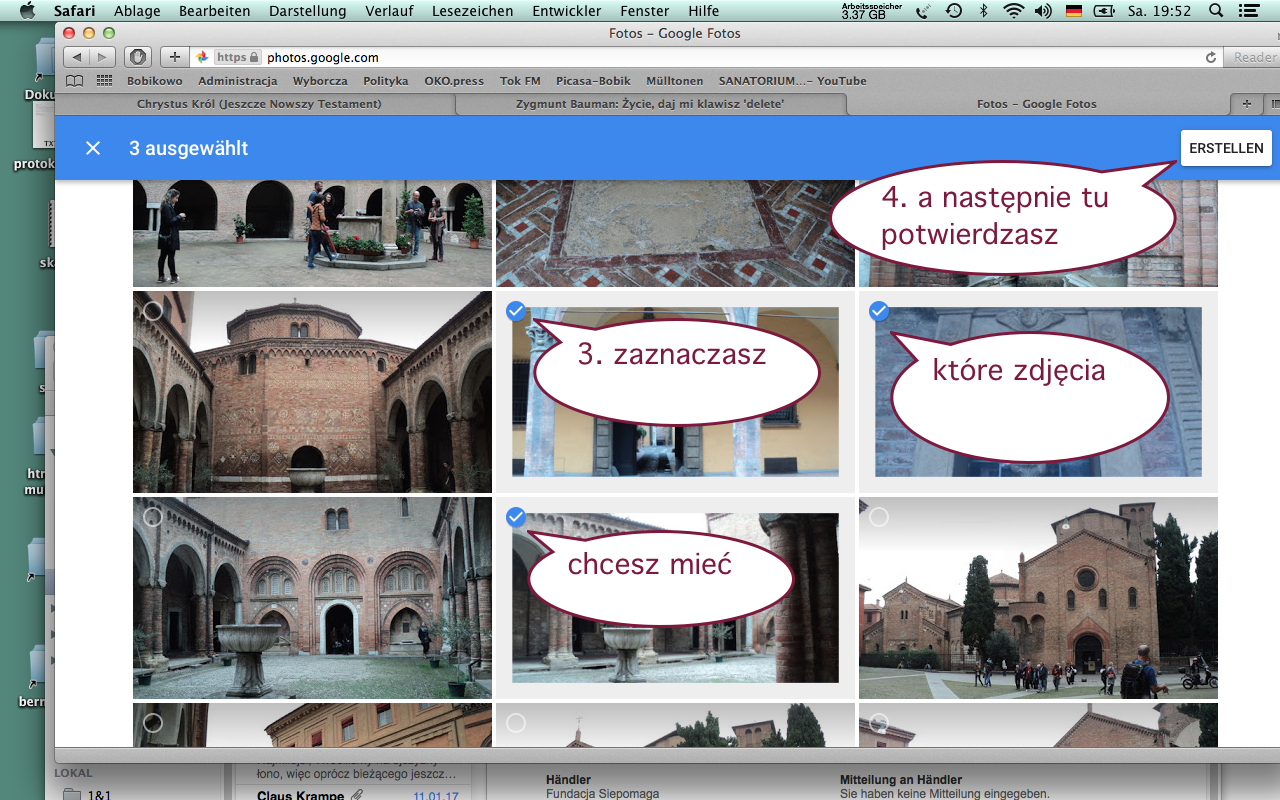
Task: Click the add bookmark plus button
Action: (174, 57)
